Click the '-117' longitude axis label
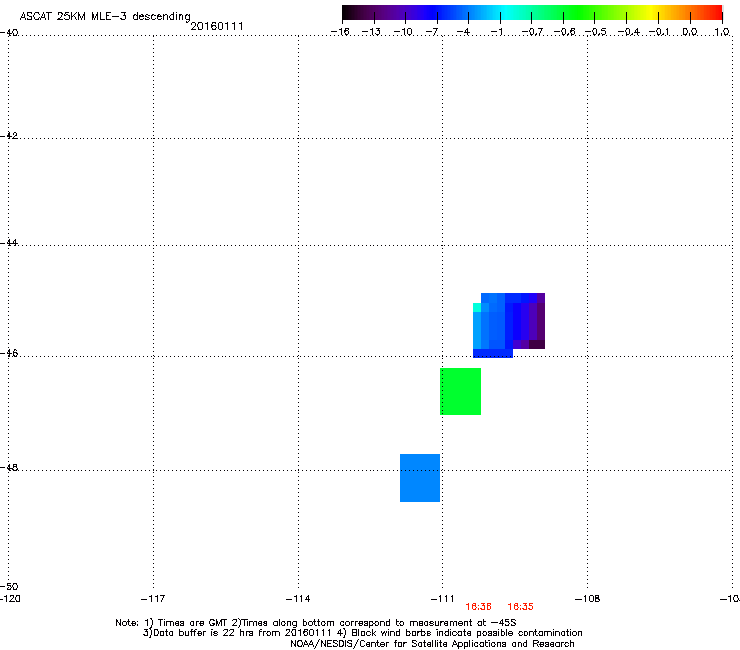This screenshot has height=650, width=740. click(153, 599)
